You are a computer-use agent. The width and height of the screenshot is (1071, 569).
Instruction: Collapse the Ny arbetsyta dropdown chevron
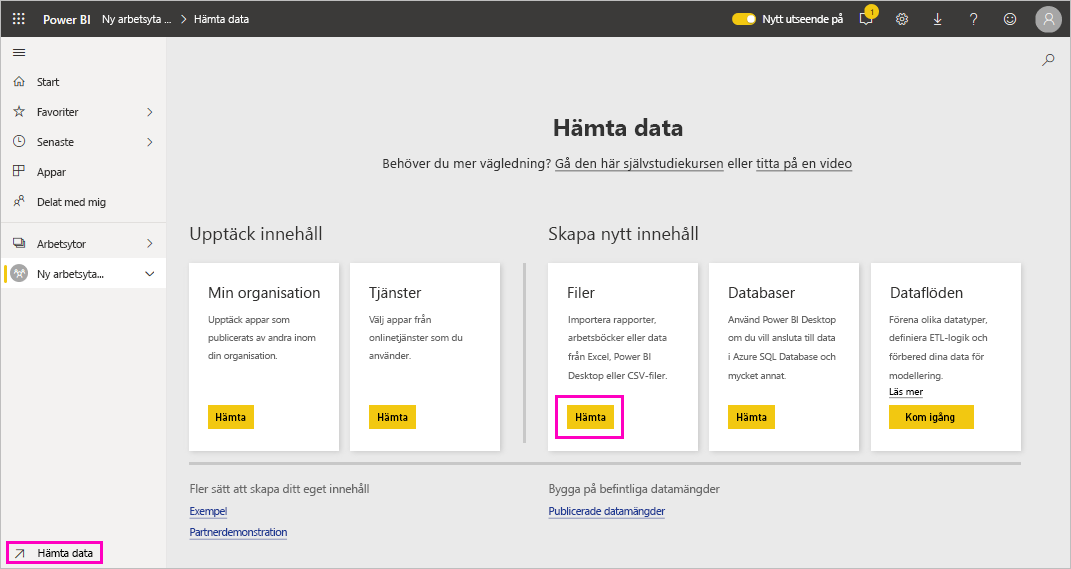click(150, 274)
